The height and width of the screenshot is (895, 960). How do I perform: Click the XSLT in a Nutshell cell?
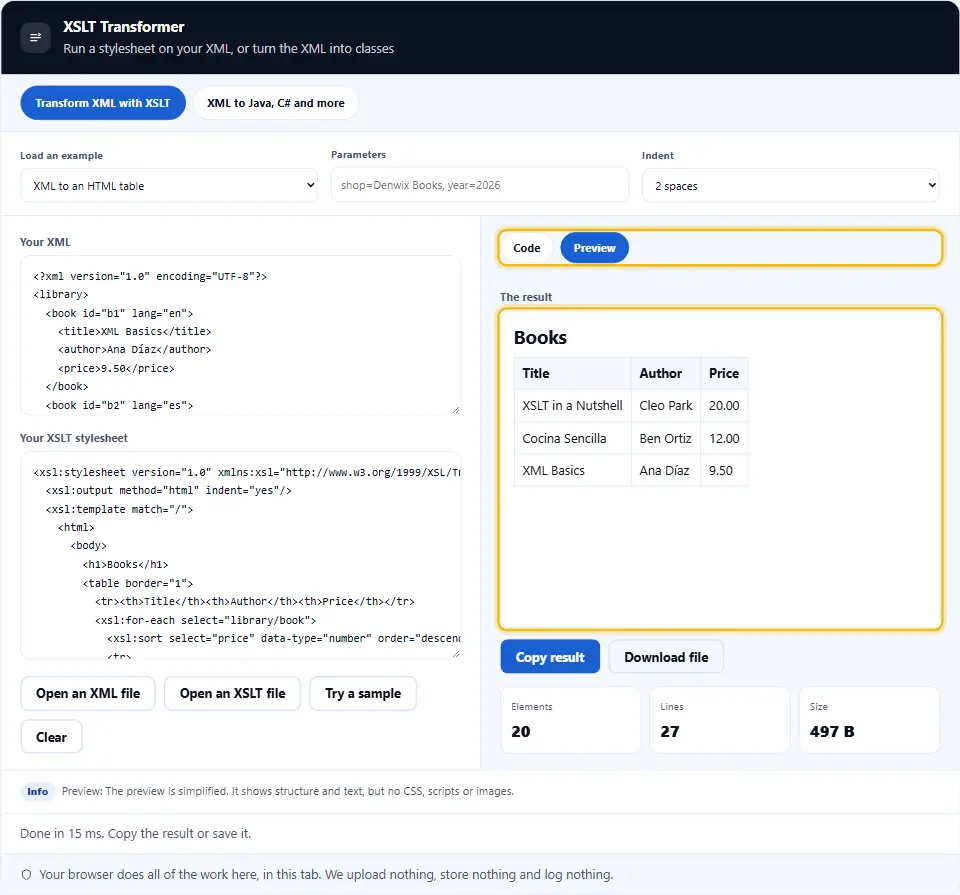click(572, 406)
